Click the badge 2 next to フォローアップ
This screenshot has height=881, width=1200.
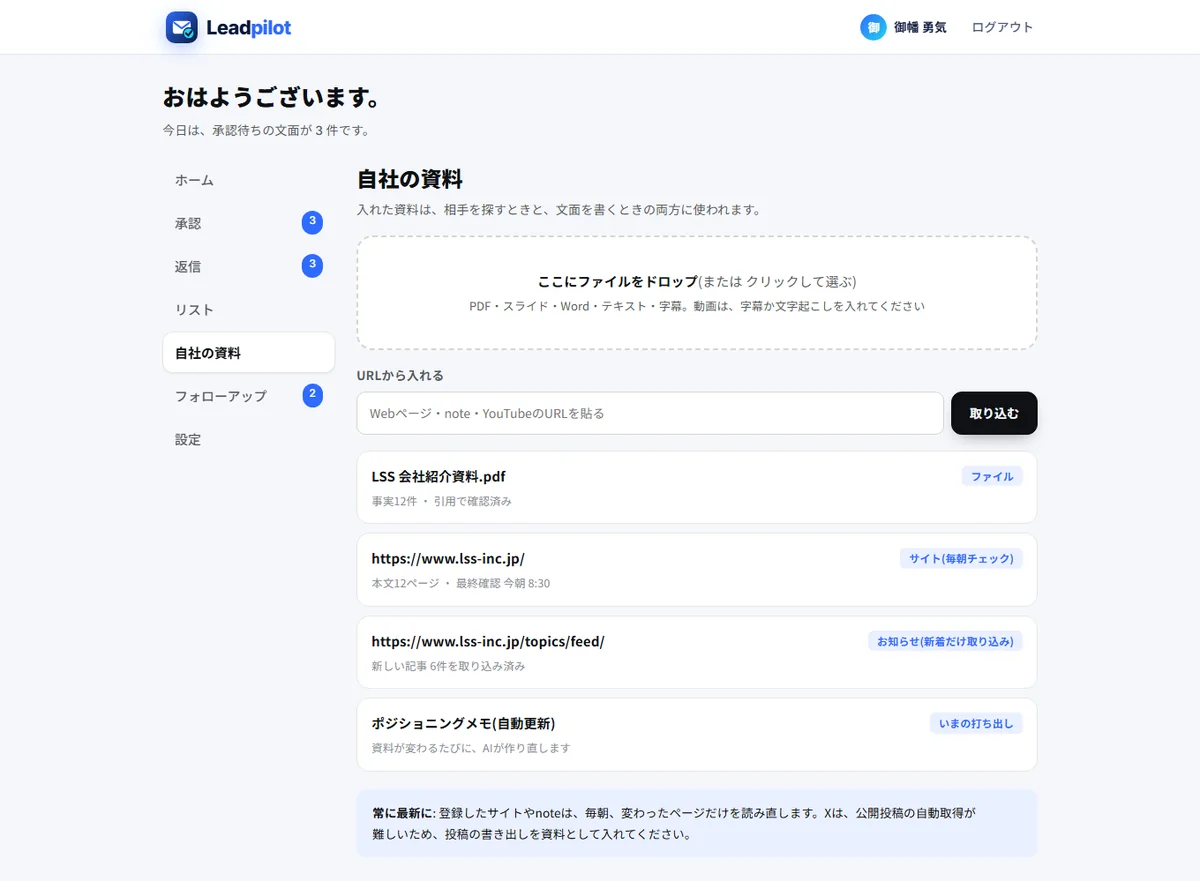tap(312, 395)
